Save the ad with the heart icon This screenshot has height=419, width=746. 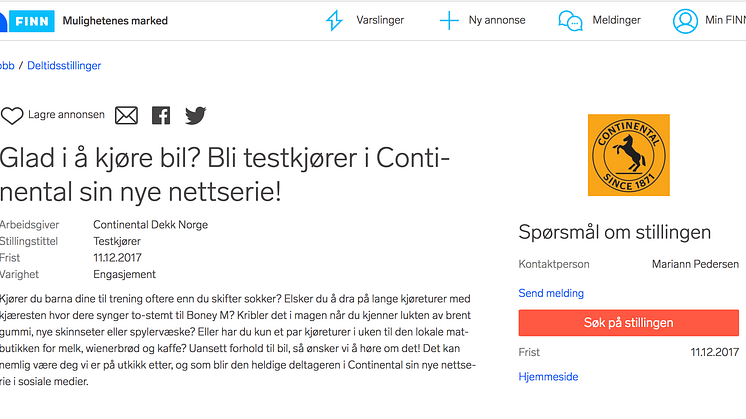tap(12, 116)
